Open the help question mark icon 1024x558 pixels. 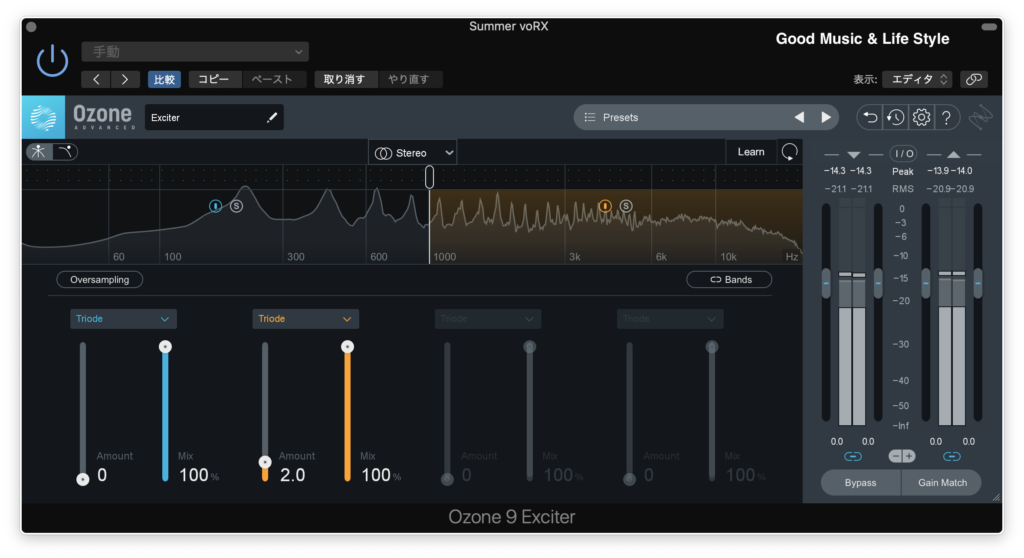(946, 118)
